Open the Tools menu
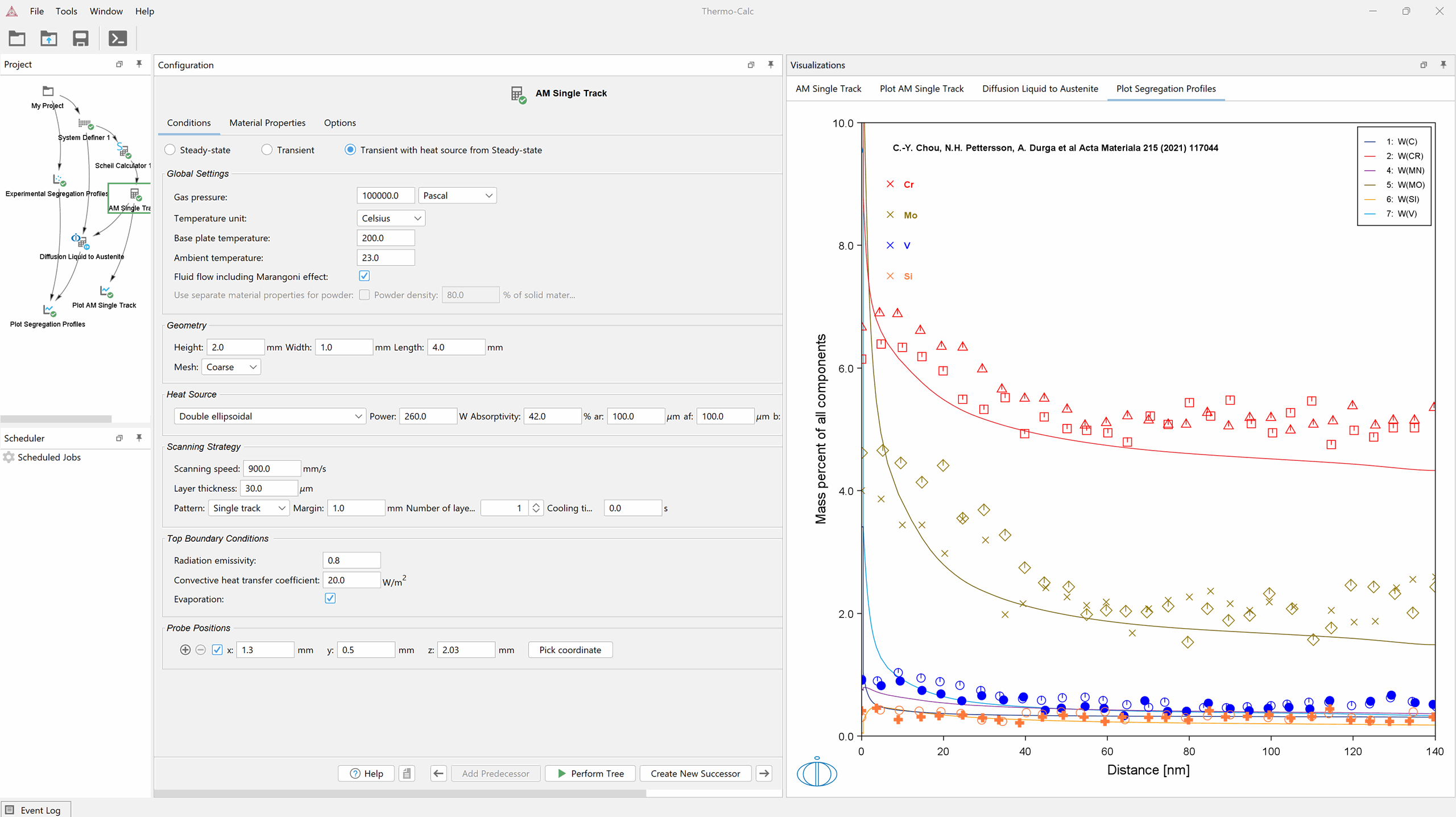 coord(66,11)
